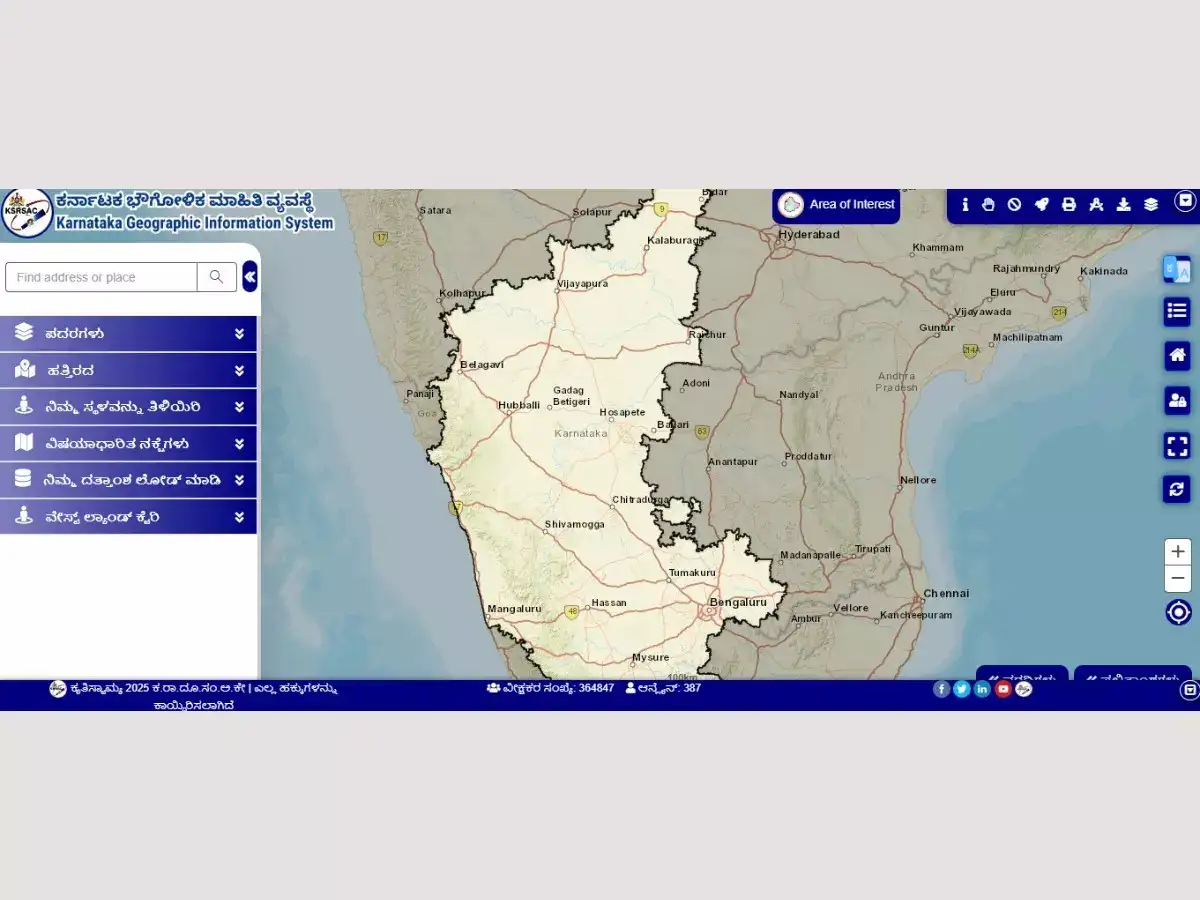
Task: Click the refresh map icon
Action: point(1177,489)
